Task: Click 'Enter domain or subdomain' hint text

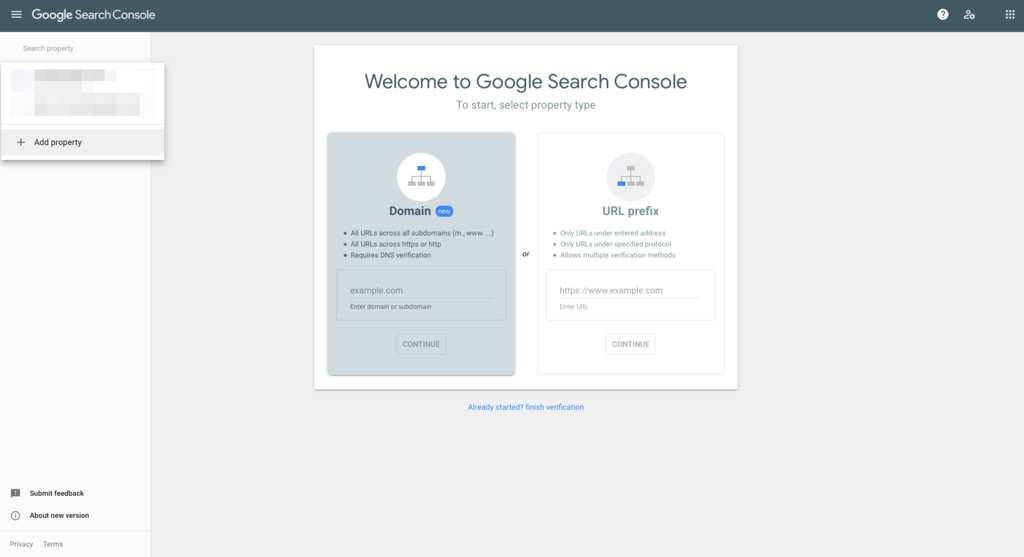Action: 391,306
